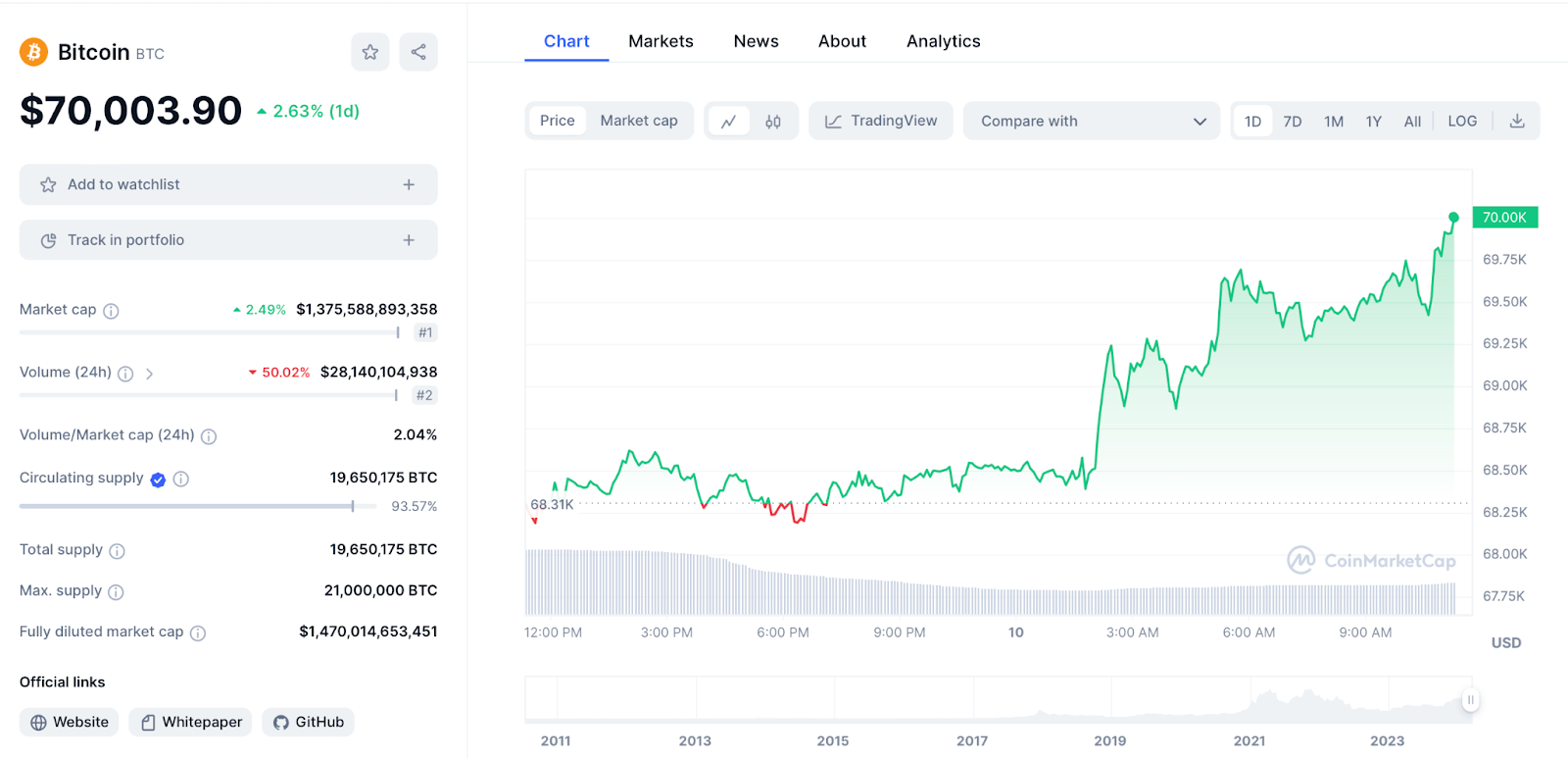1568x759 pixels.
Task: Click the $1,375,588,893,358 market cap value
Action: pos(367,309)
